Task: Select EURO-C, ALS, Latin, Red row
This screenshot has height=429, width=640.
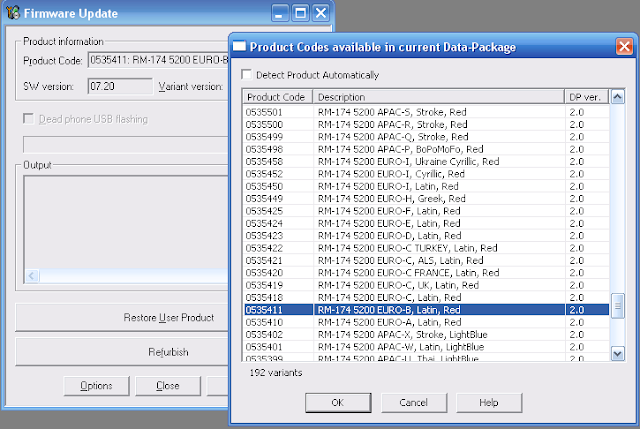Action: (427, 260)
